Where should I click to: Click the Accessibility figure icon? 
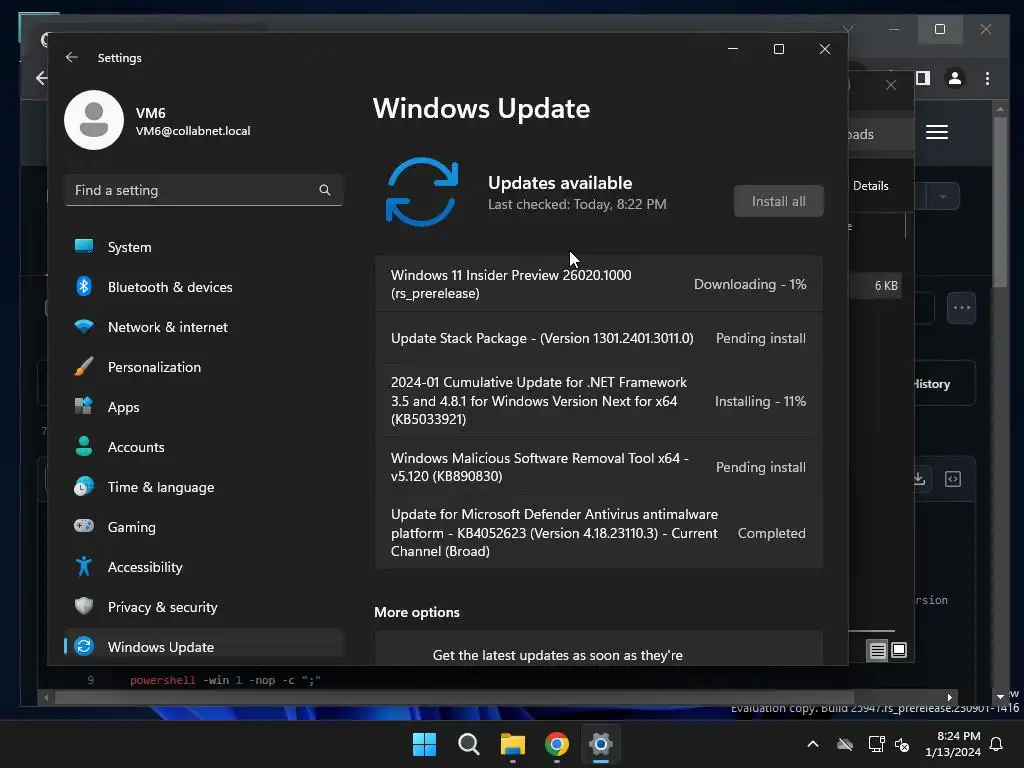tap(84, 566)
